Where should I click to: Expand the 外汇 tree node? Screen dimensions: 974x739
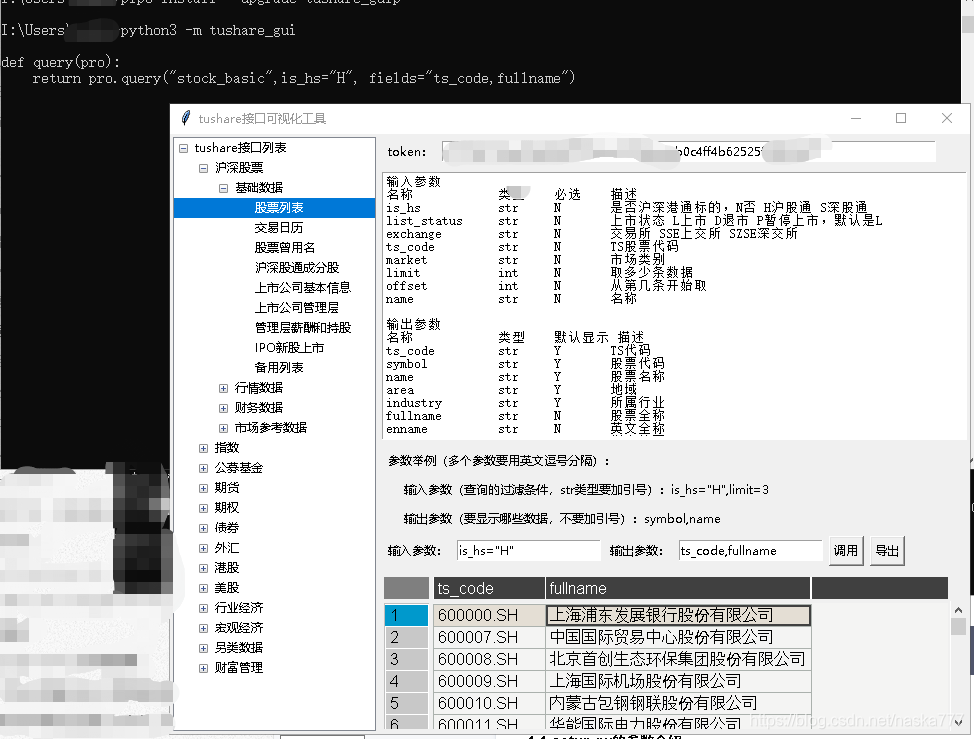pos(203,548)
